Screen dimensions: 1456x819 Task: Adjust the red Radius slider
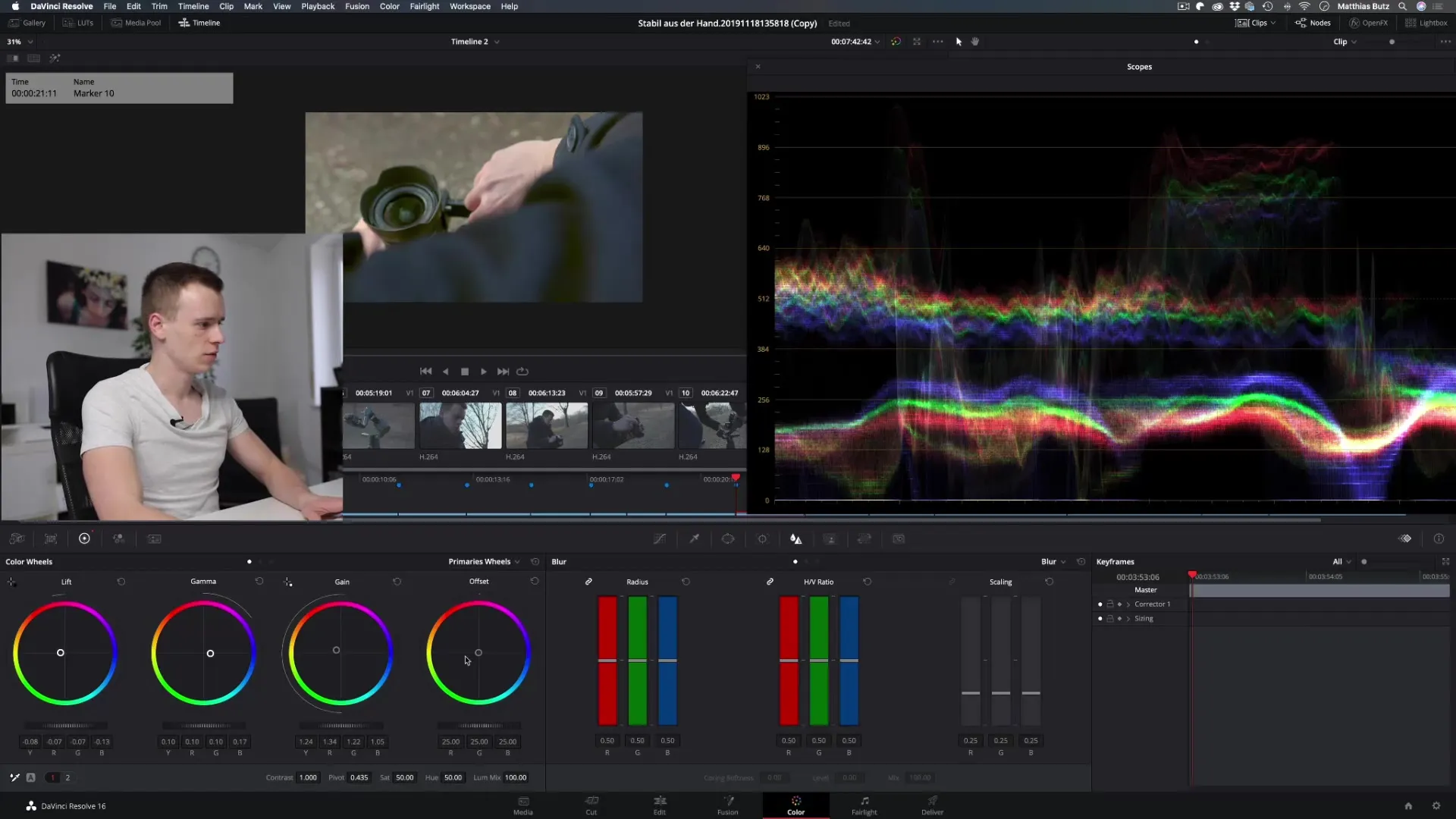[x=607, y=661]
